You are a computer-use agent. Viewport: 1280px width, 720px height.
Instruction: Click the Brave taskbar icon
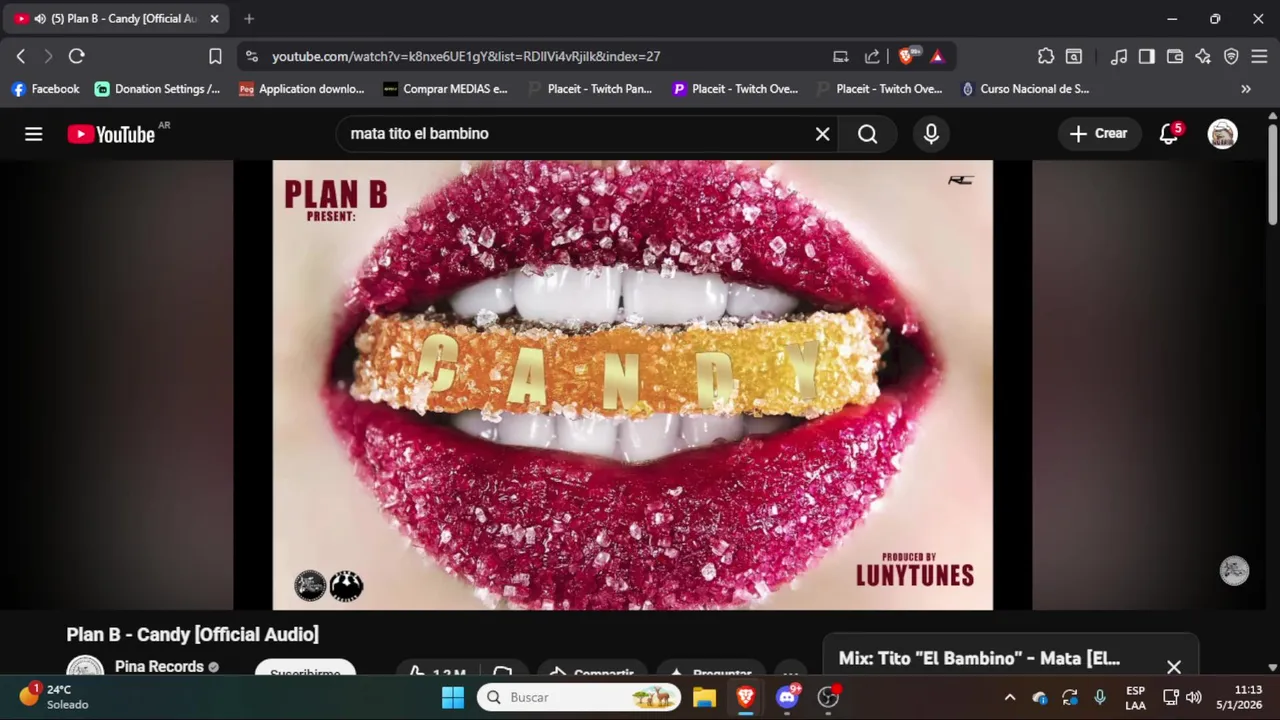pos(745,697)
